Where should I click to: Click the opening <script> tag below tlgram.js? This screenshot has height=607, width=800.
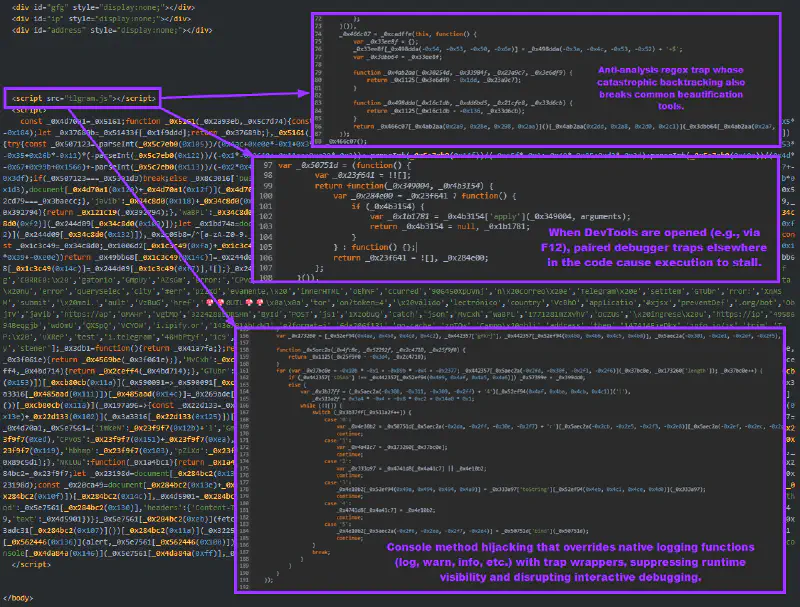click(34, 110)
